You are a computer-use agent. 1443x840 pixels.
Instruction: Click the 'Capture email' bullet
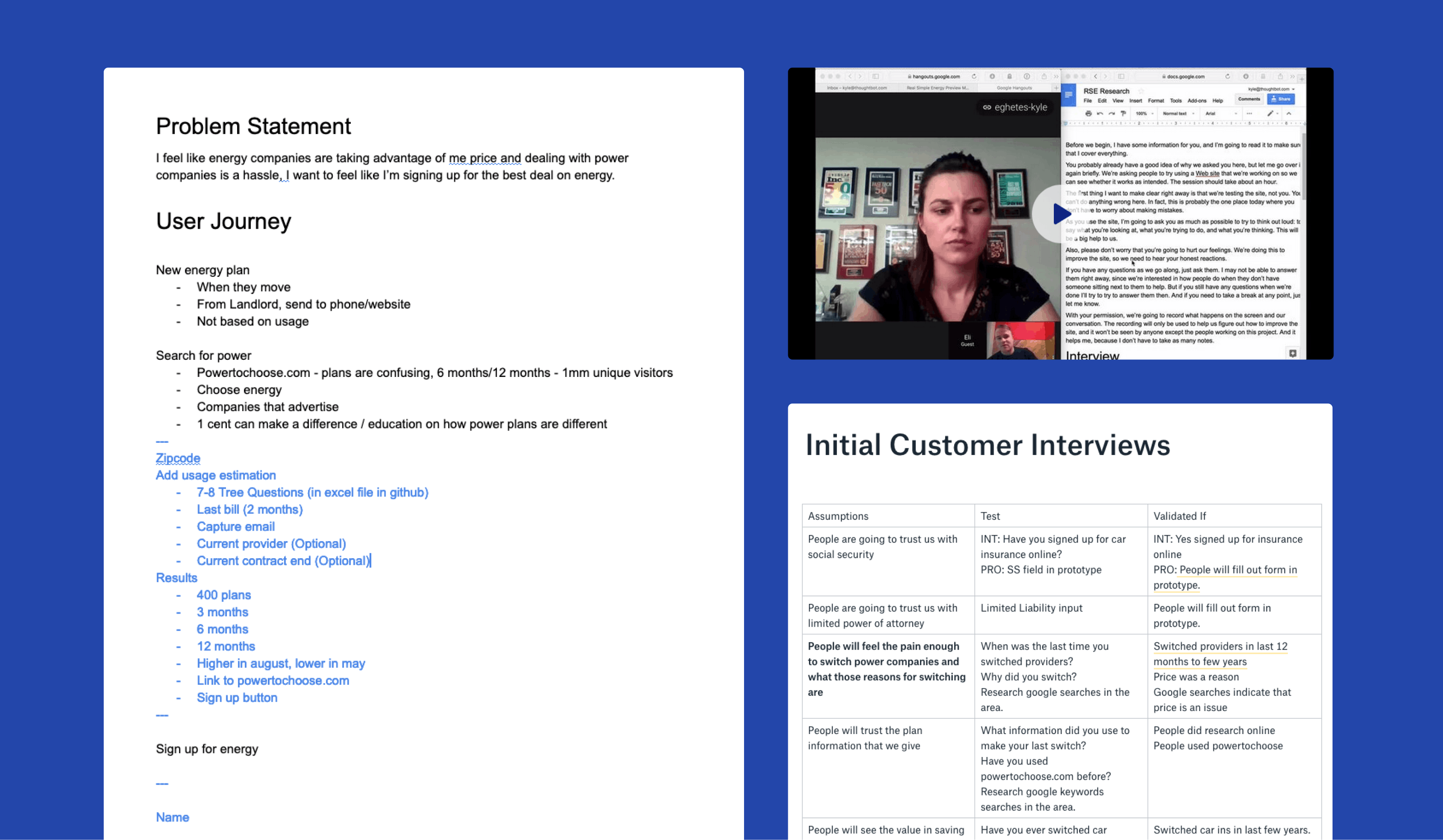pos(236,527)
